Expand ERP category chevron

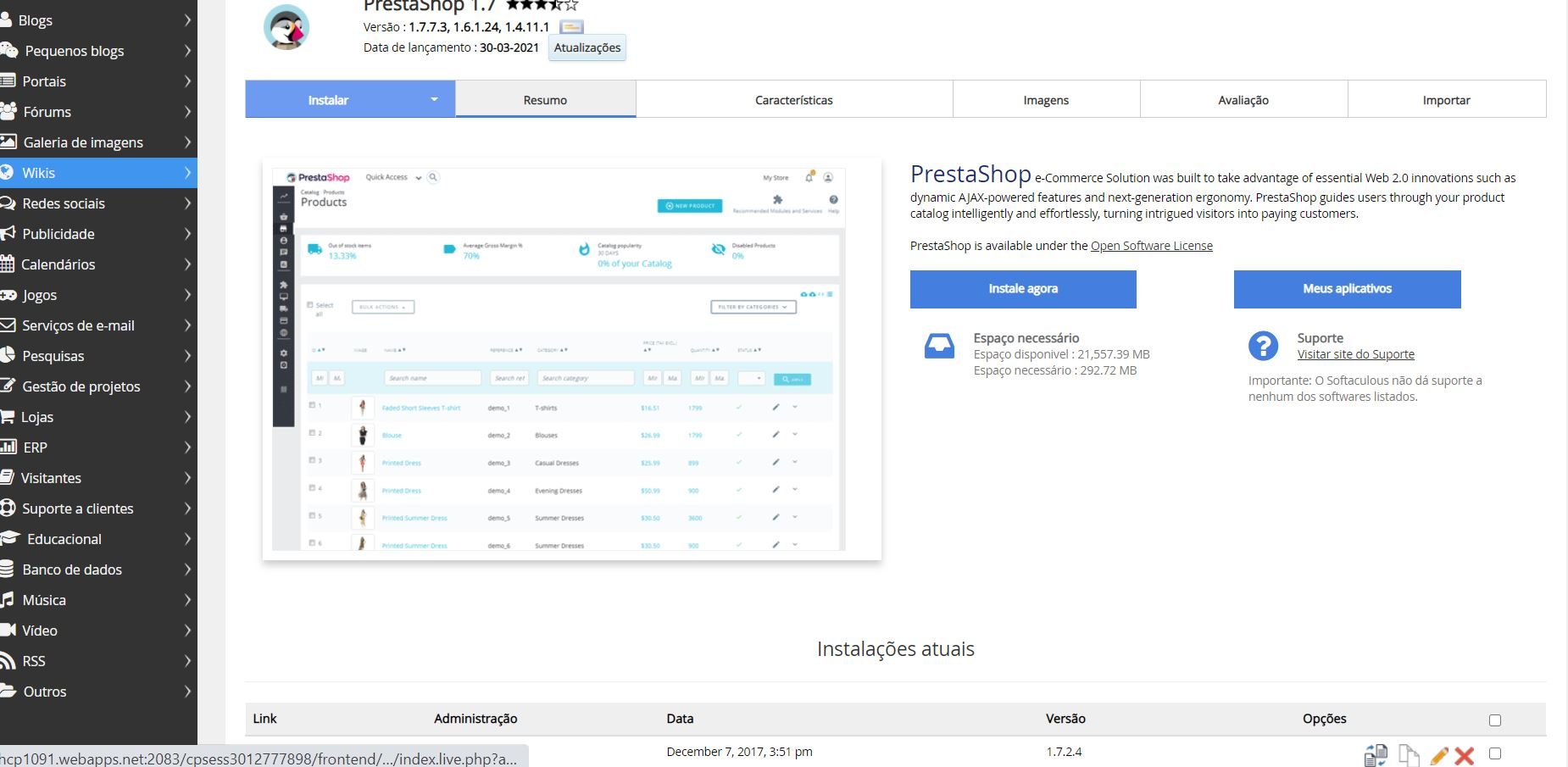pos(187,447)
